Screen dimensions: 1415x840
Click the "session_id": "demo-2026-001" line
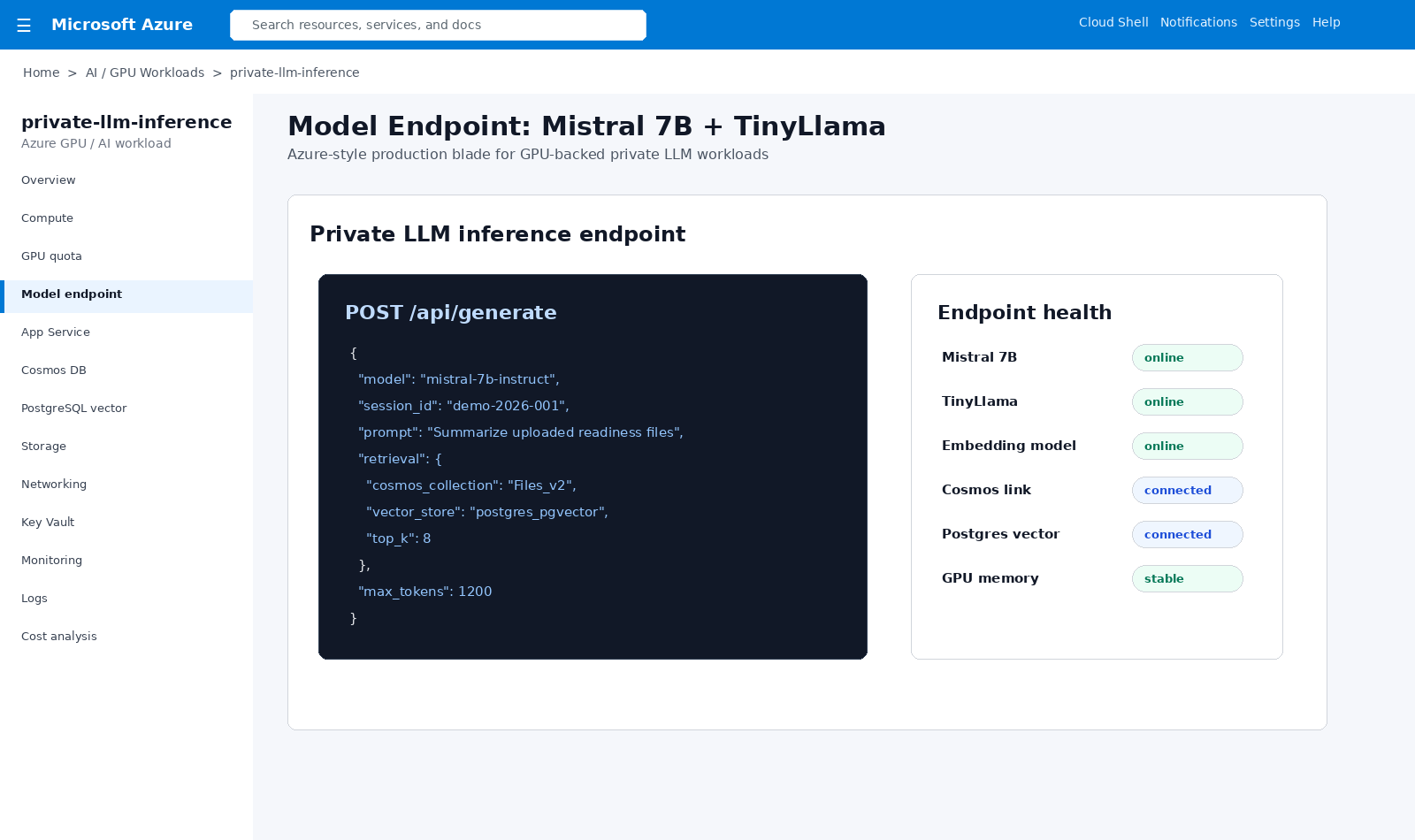(463, 406)
